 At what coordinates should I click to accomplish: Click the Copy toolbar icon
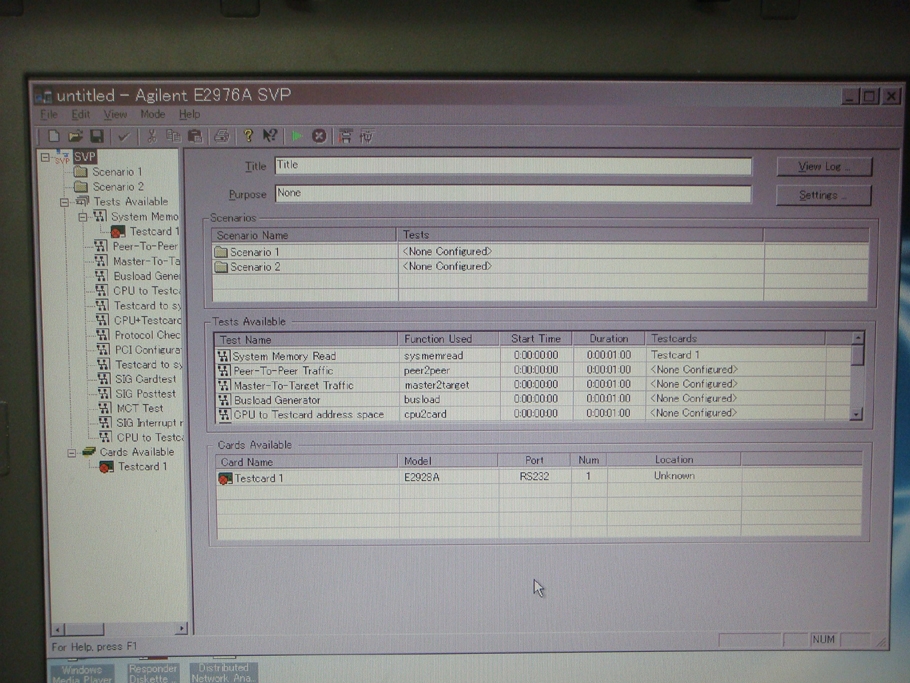[x=173, y=136]
